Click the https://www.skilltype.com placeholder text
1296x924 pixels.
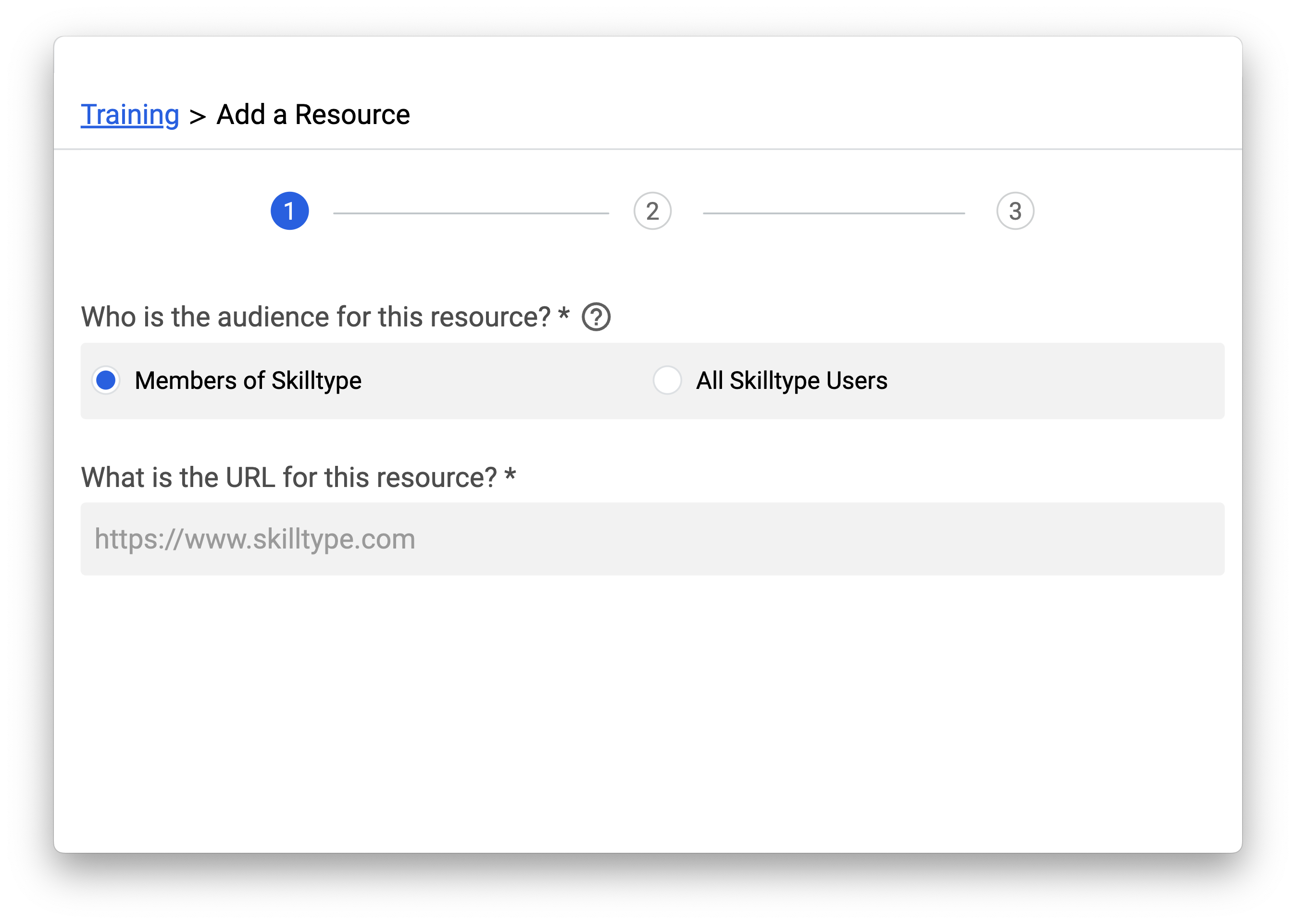(x=255, y=539)
